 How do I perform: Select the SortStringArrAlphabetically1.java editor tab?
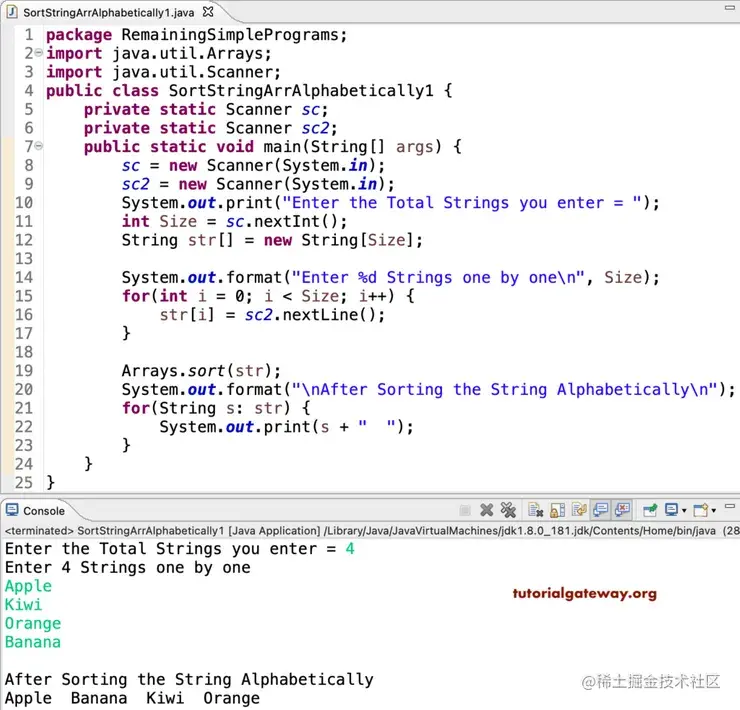(109, 13)
